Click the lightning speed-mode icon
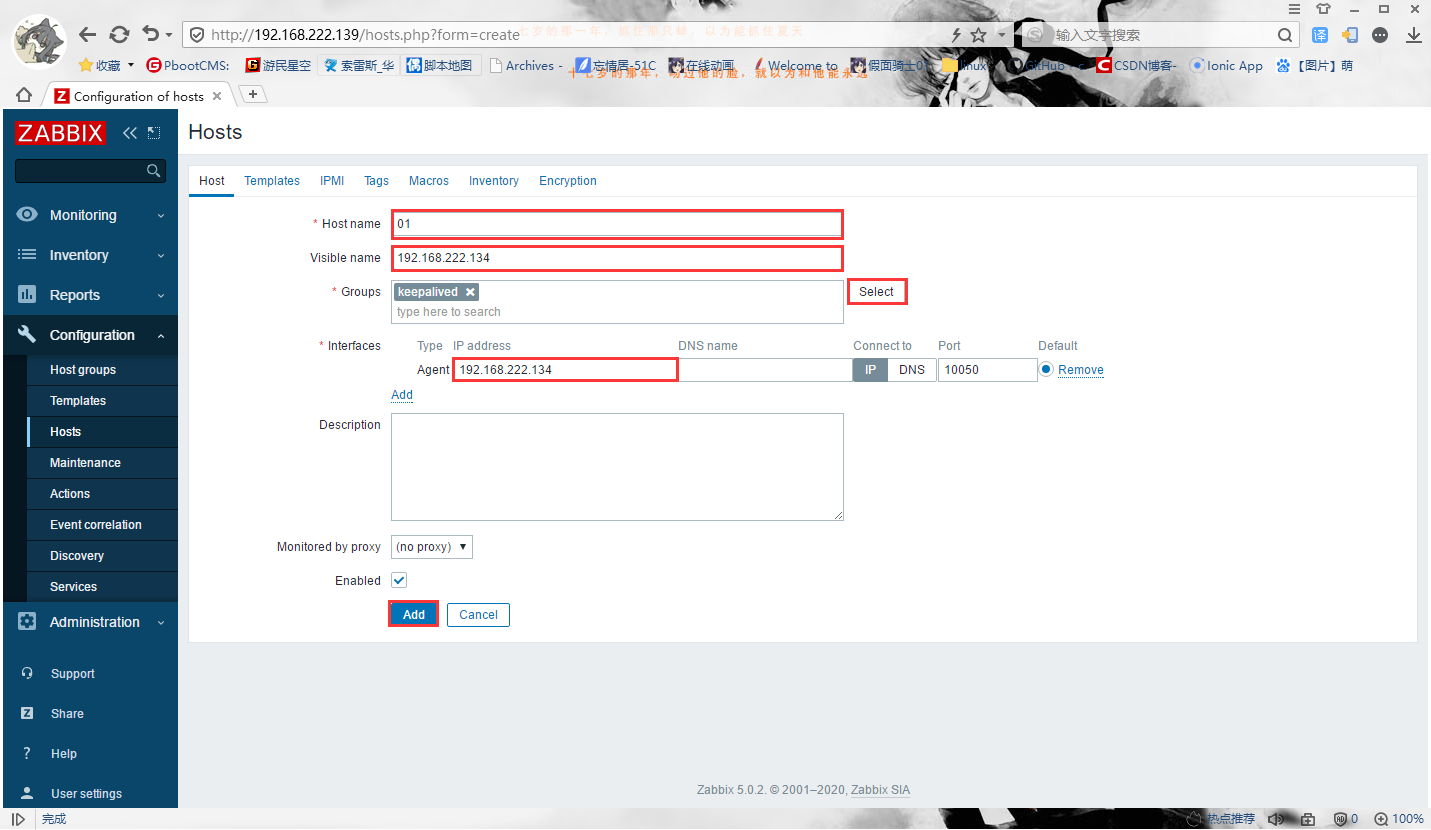 click(x=956, y=35)
